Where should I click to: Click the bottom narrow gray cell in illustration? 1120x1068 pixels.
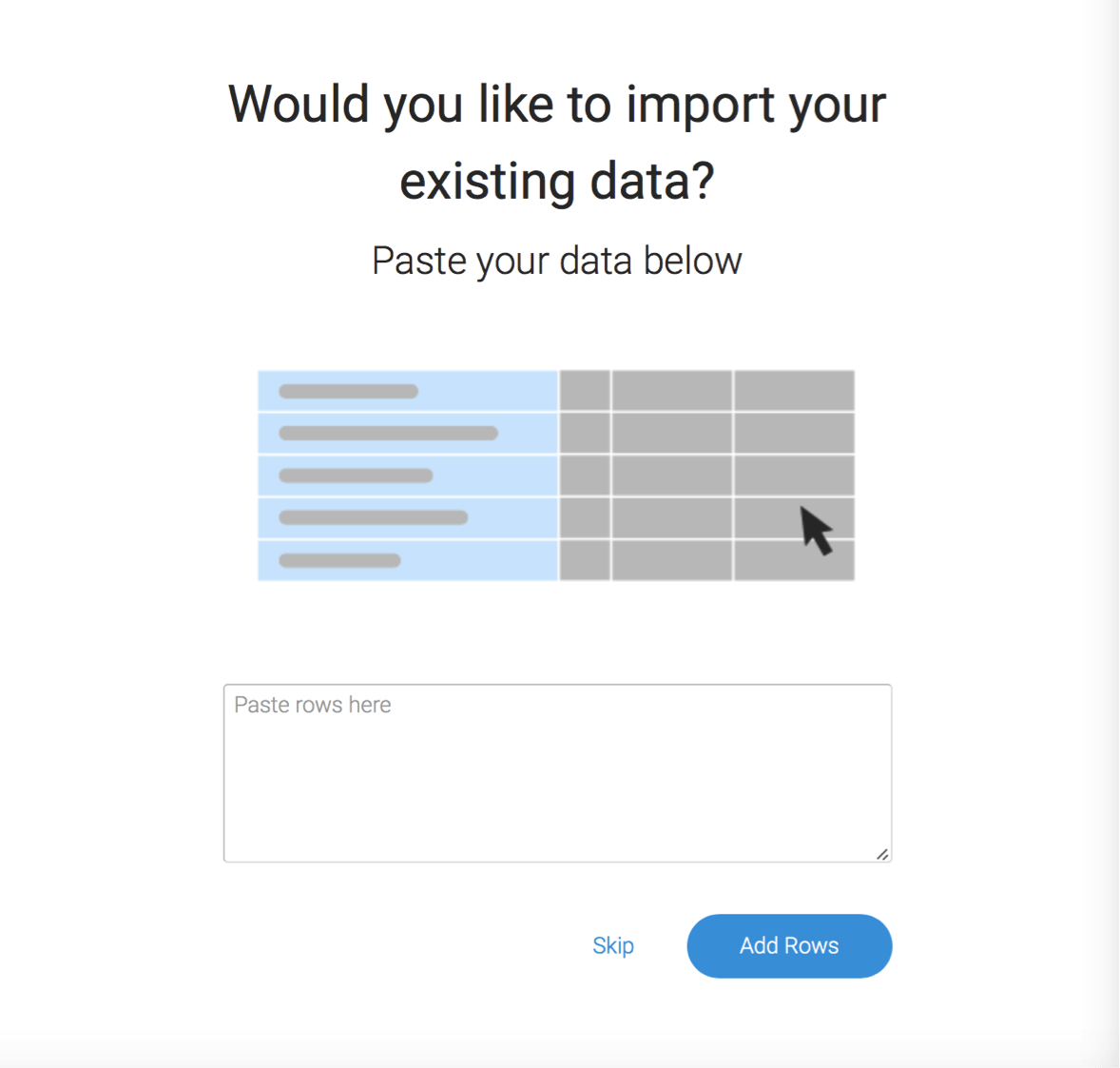(585, 560)
